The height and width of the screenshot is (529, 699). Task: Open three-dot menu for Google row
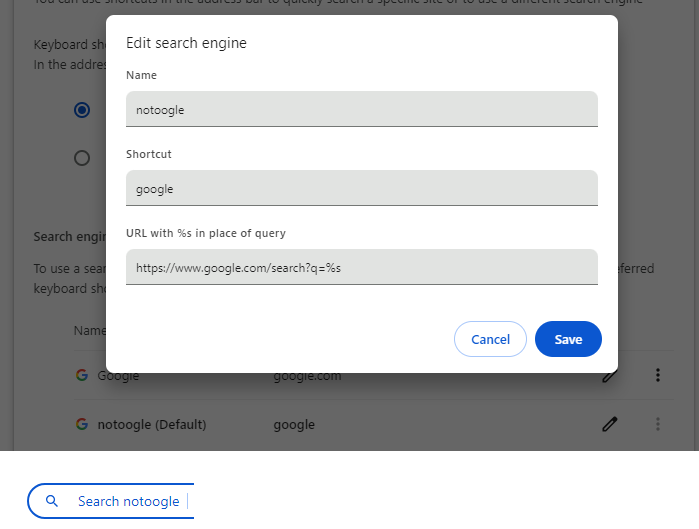[x=658, y=376]
